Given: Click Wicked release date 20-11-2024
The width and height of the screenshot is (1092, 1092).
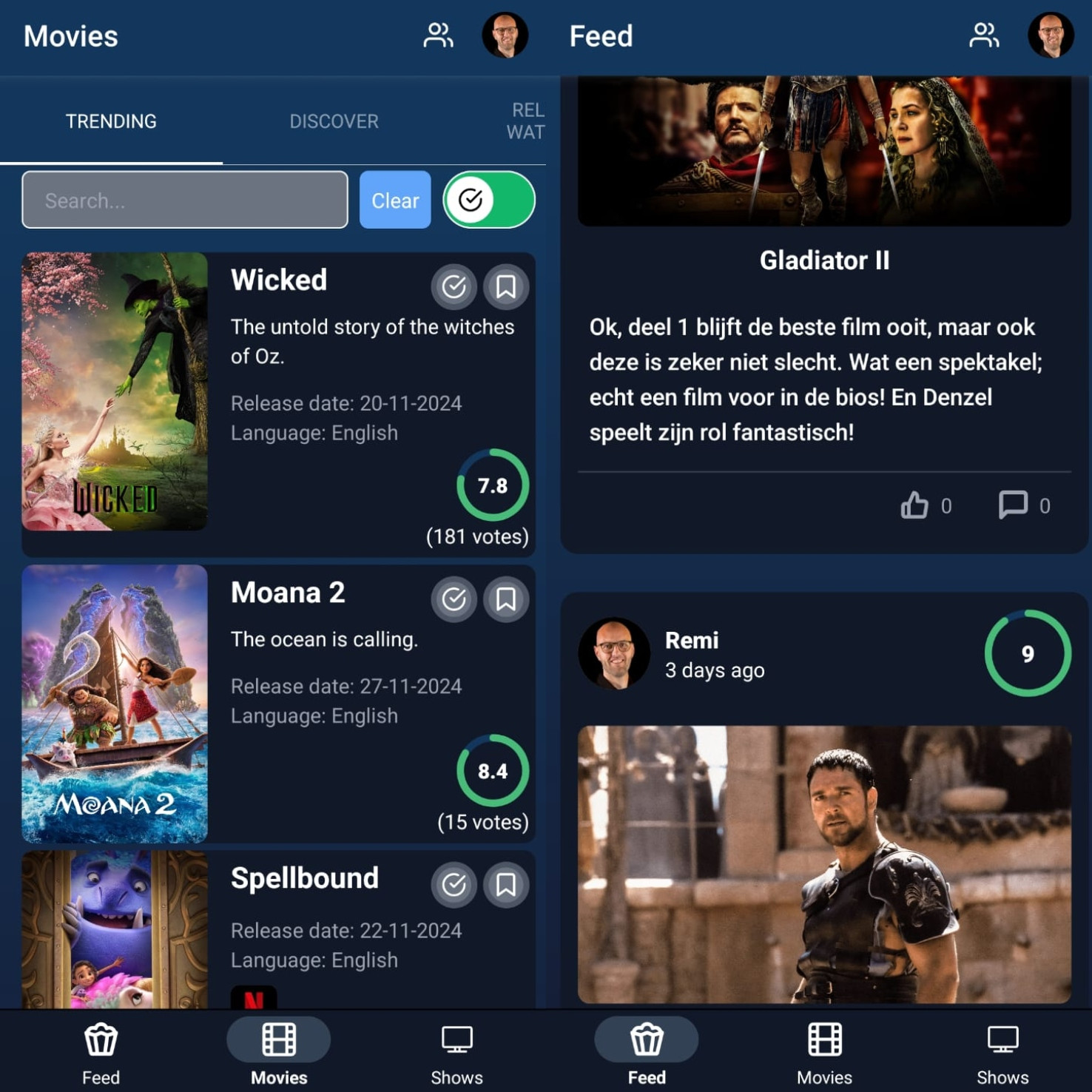Looking at the screenshot, I should 346,403.
